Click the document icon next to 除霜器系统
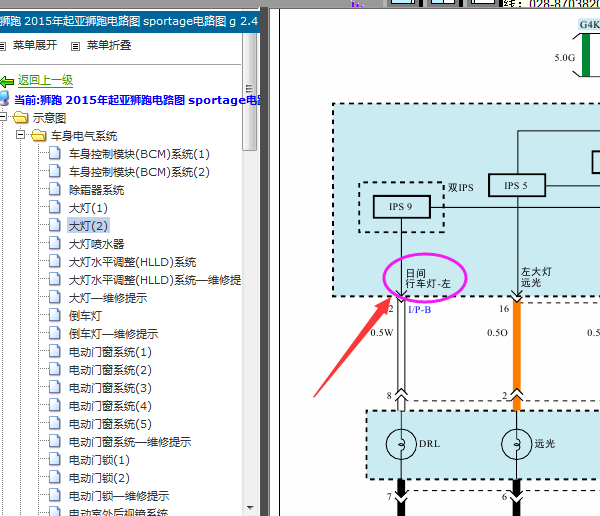 55,189
